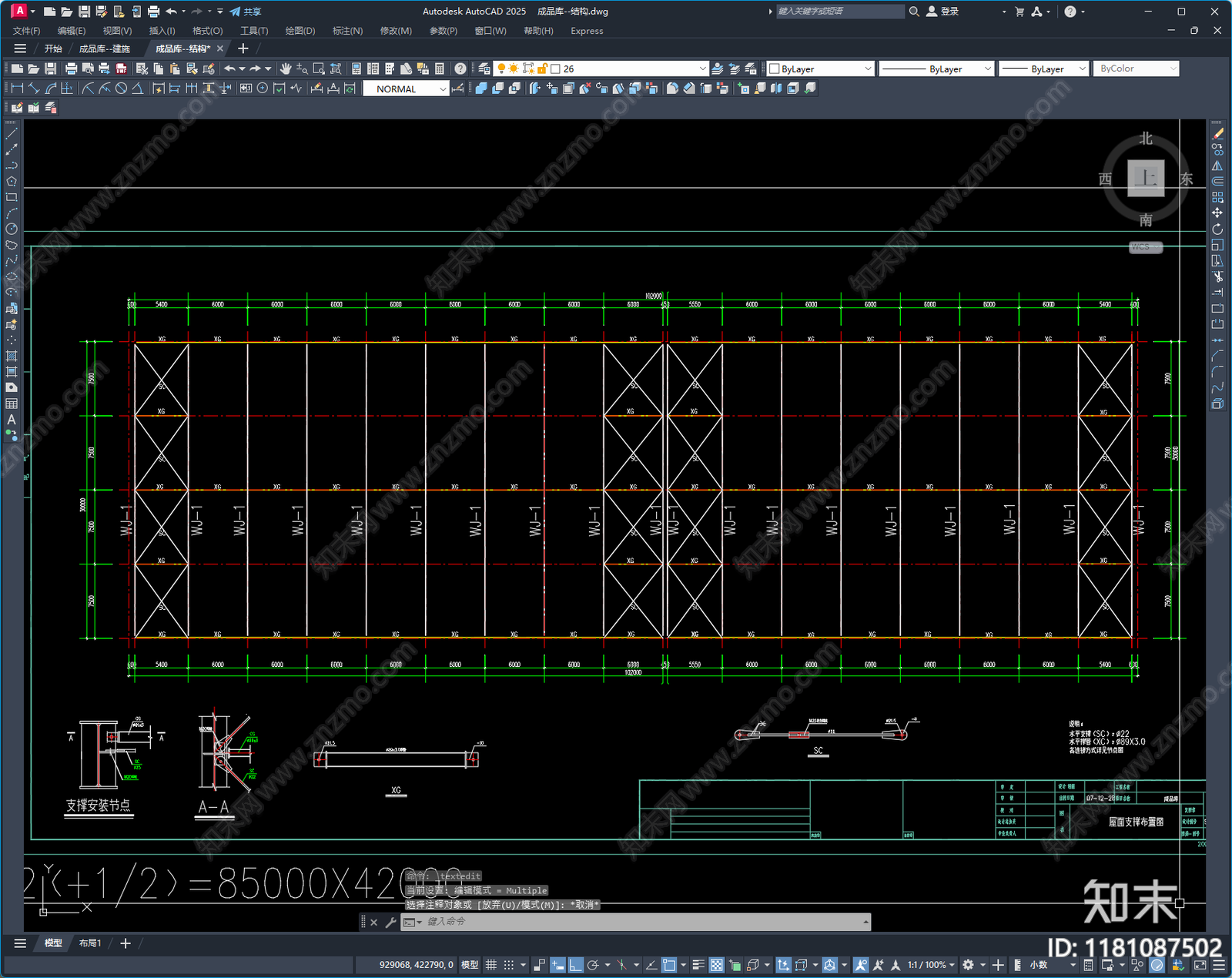Open the Autodesk App Store cart icon
The image size is (1232, 978).
(x=1019, y=12)
